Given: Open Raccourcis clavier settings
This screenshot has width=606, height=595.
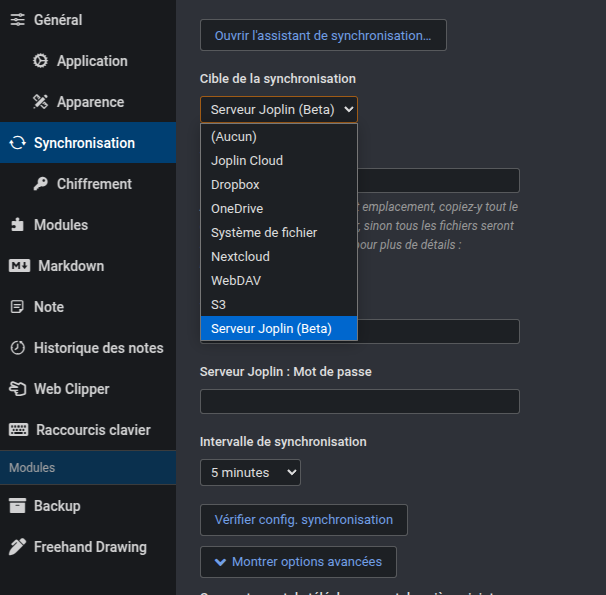Looking at the screenshot, I should [x=88, y=430].
